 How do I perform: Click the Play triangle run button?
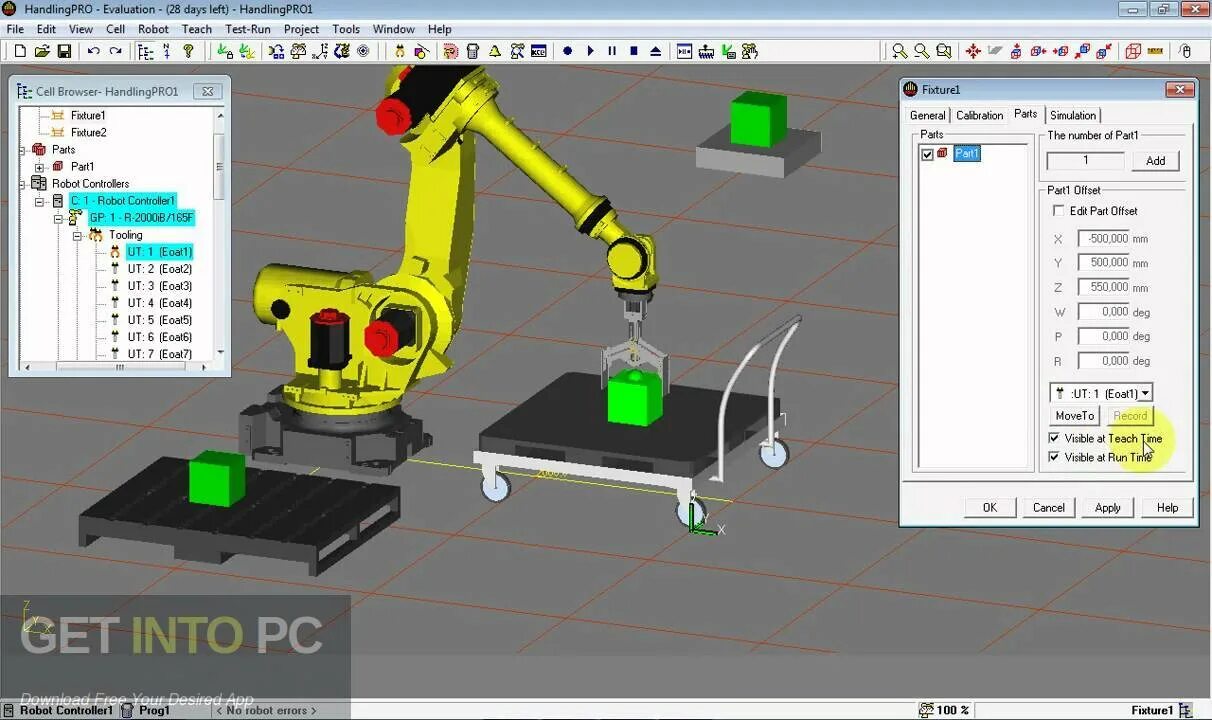pos(590,51)
